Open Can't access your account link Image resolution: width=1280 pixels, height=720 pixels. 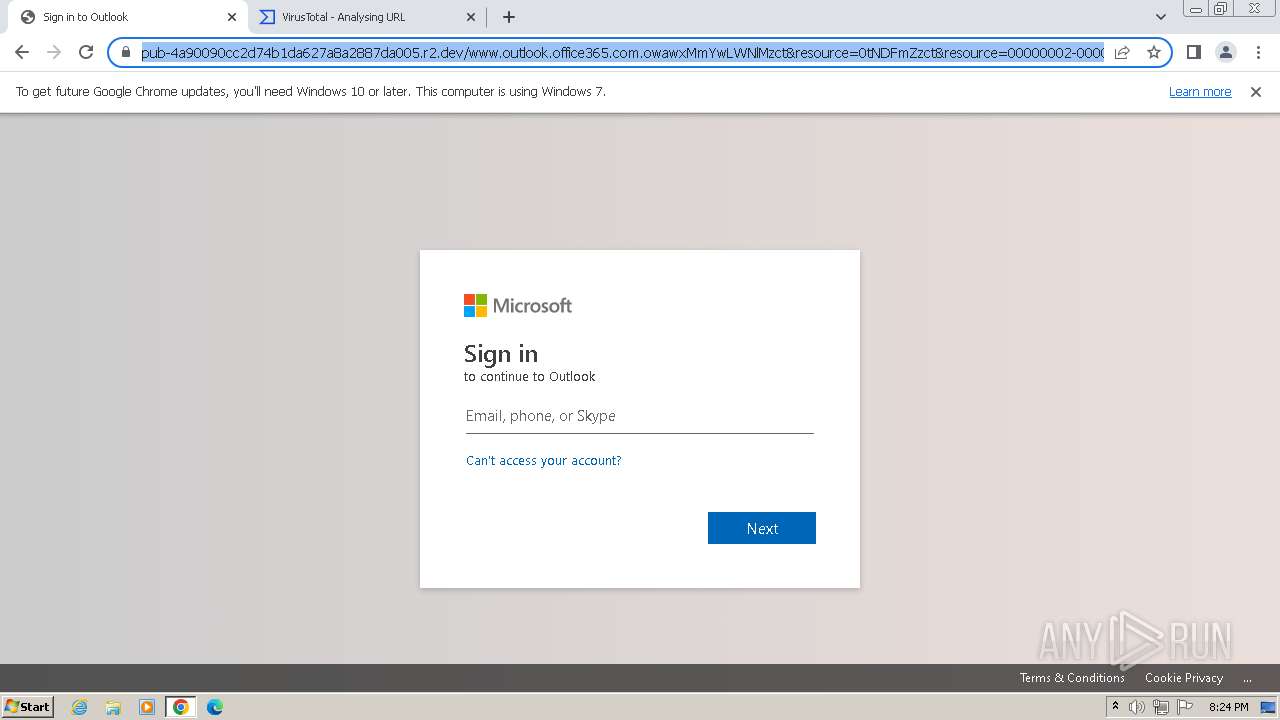[544, 461]
